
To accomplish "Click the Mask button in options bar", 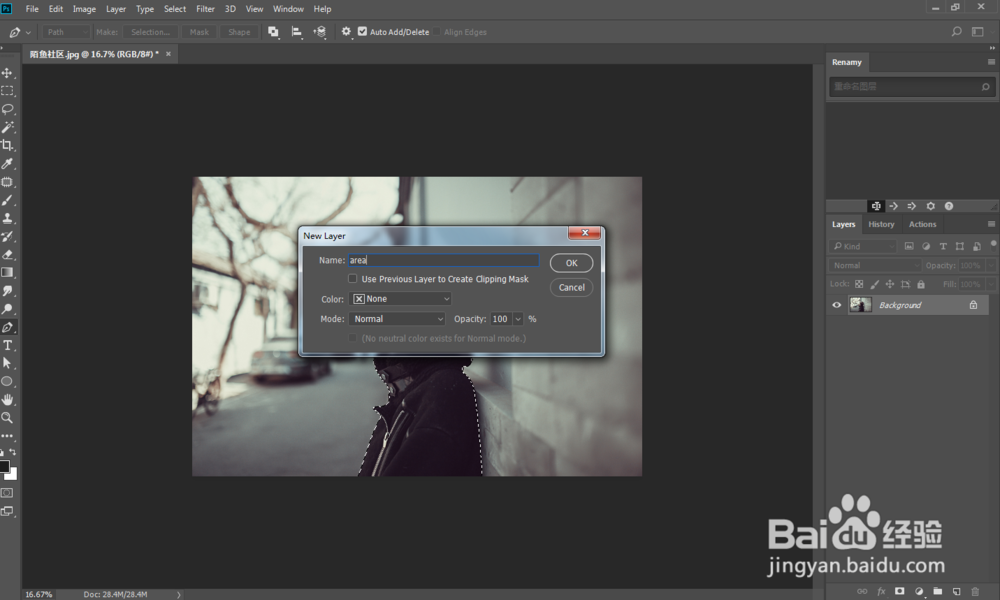I will [x=199, y=32].
